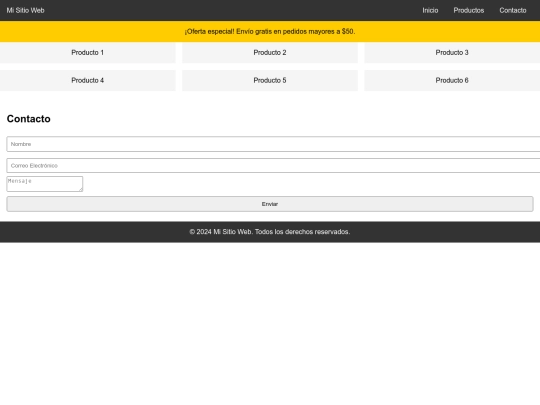This screenshot has width=540, height=405.
Task: Open the Inicio navigation link
Action: 430,10
